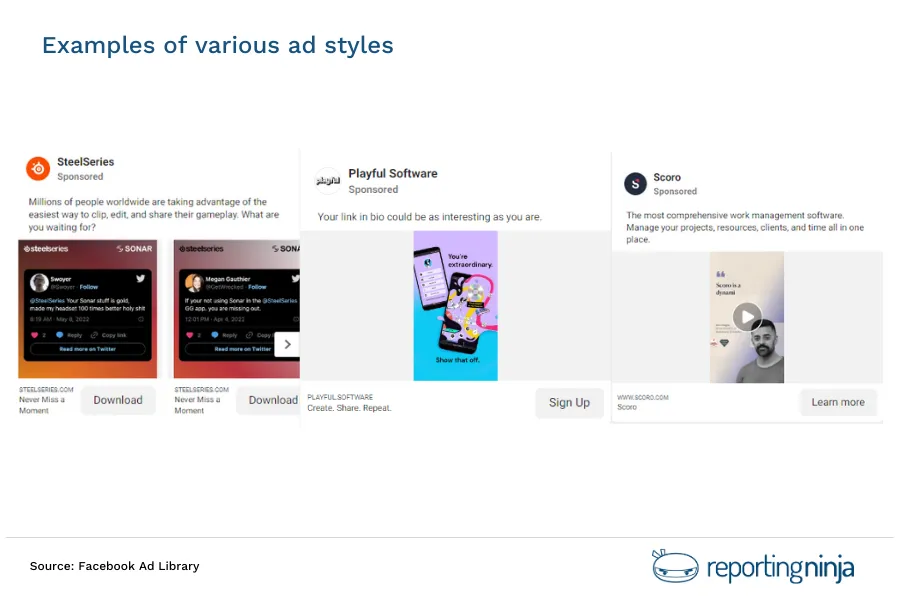
Task: Click the Sign Up button on the Playful Software ad
Action: (x=569, y=402)
